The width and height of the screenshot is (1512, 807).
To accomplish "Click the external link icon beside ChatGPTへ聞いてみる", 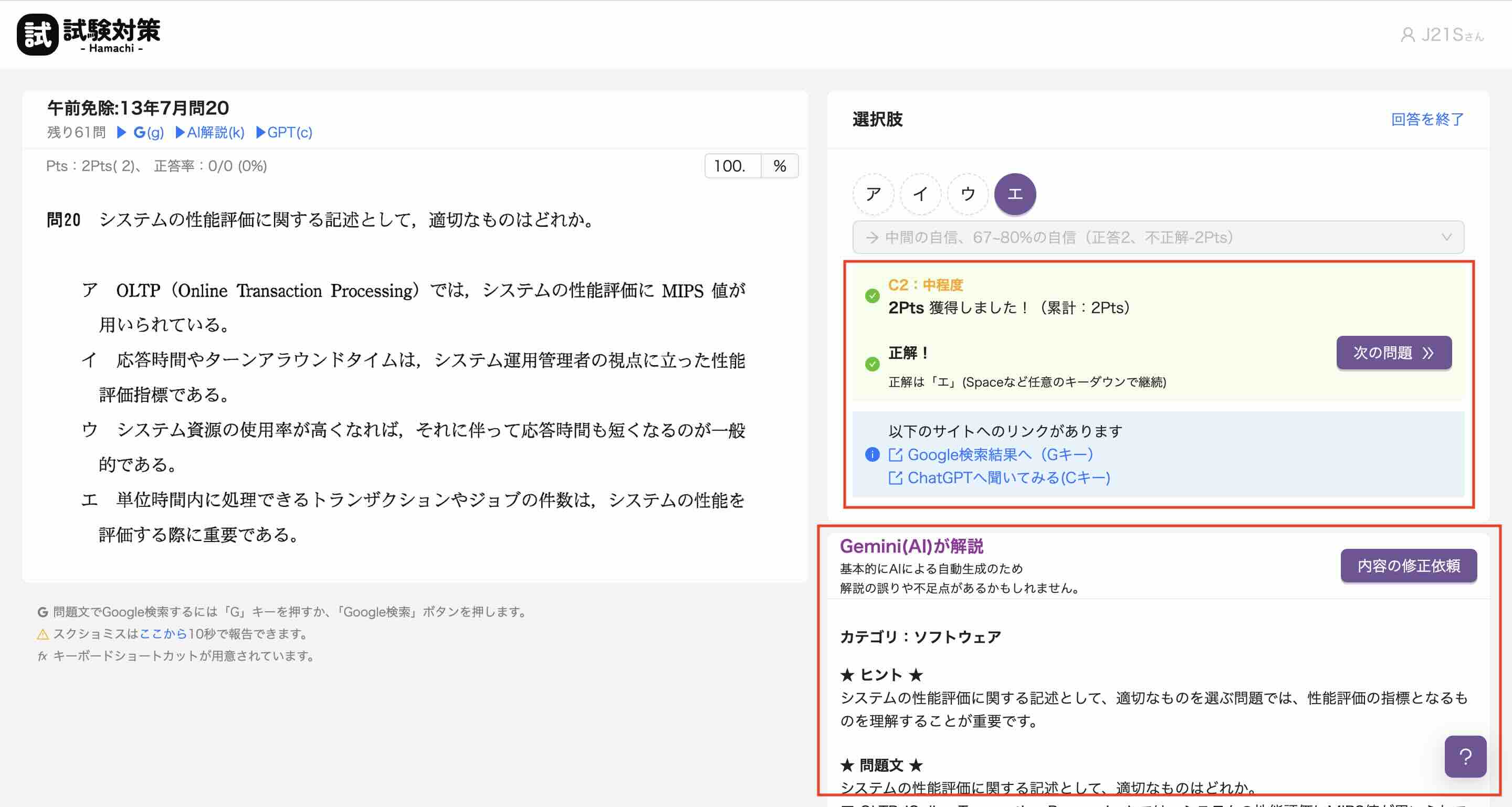I will pos(895,478).
